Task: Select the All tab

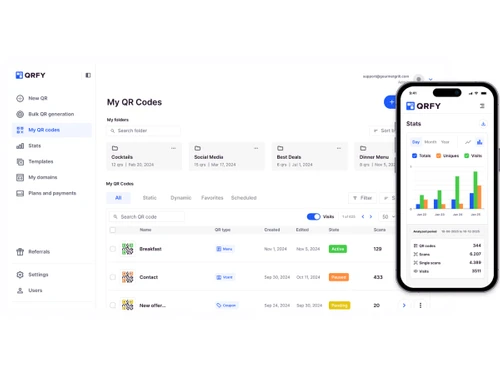Action: [118, 198]
